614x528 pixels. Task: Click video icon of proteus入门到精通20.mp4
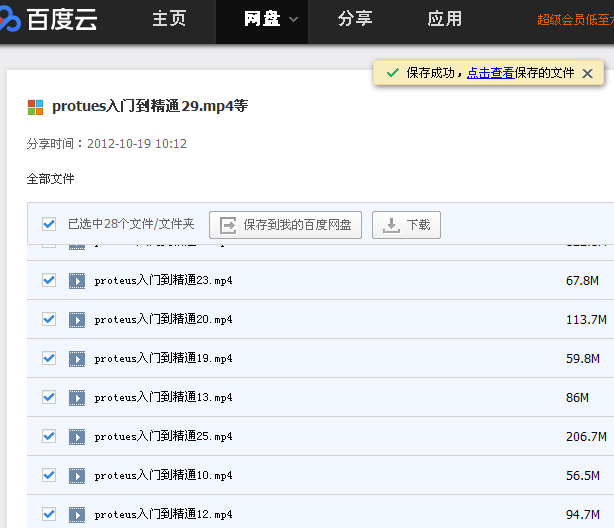[x=77, y=320]
